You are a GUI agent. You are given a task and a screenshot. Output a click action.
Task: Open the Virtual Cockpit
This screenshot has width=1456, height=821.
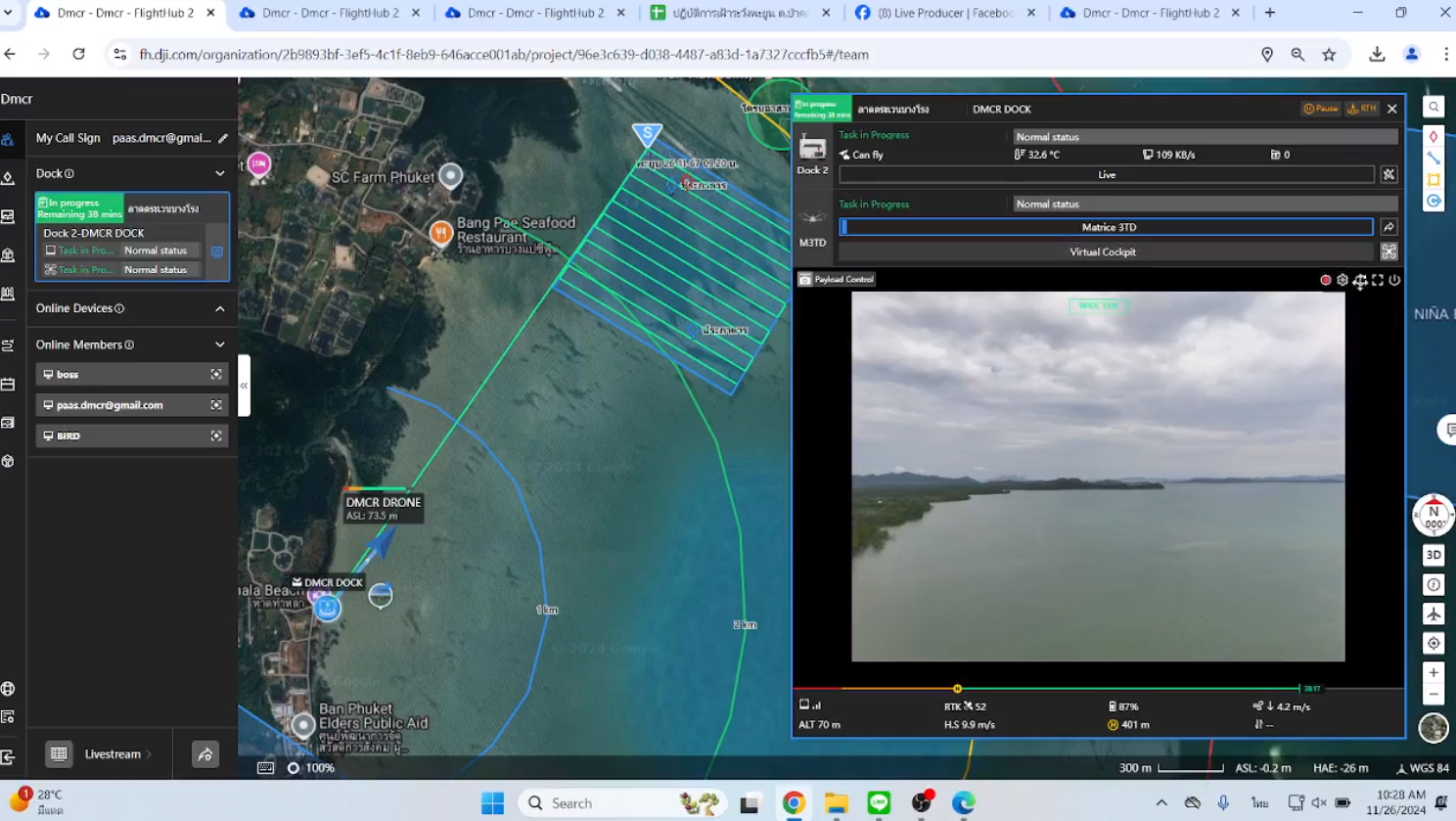coord(1103,251)
